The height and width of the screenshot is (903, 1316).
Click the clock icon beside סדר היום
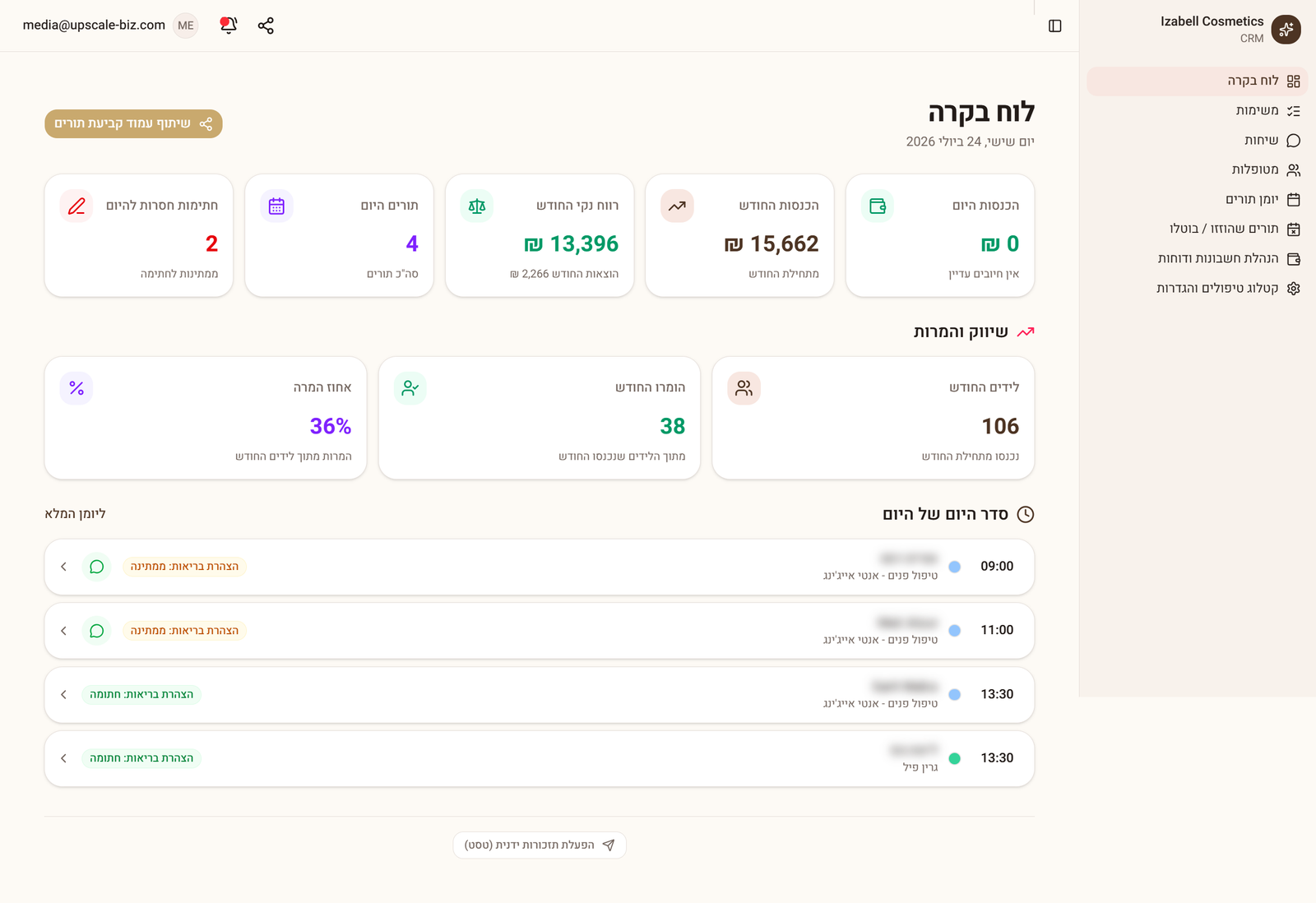(x=1026, y=515)
